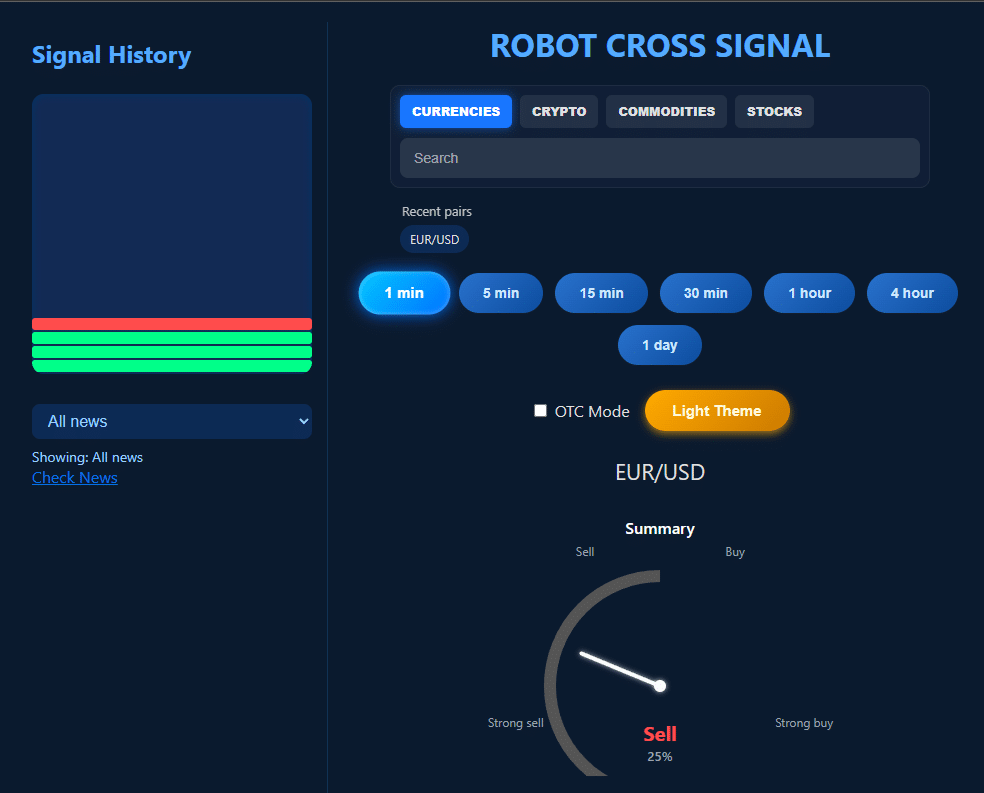This screenshot has width=984, height=793.
Task: Click the top green Signal History bar
Action: tap(171, 338)
